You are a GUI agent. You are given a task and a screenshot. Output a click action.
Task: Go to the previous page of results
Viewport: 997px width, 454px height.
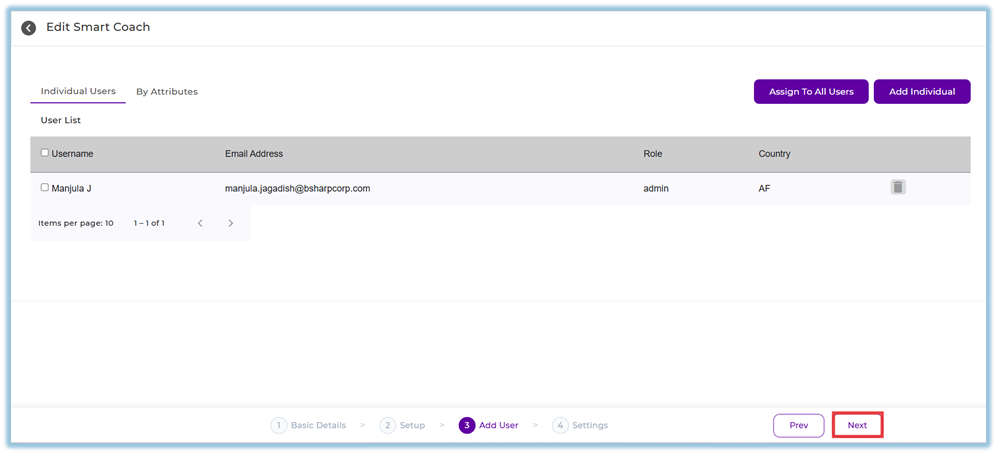[x=200, y=223]
